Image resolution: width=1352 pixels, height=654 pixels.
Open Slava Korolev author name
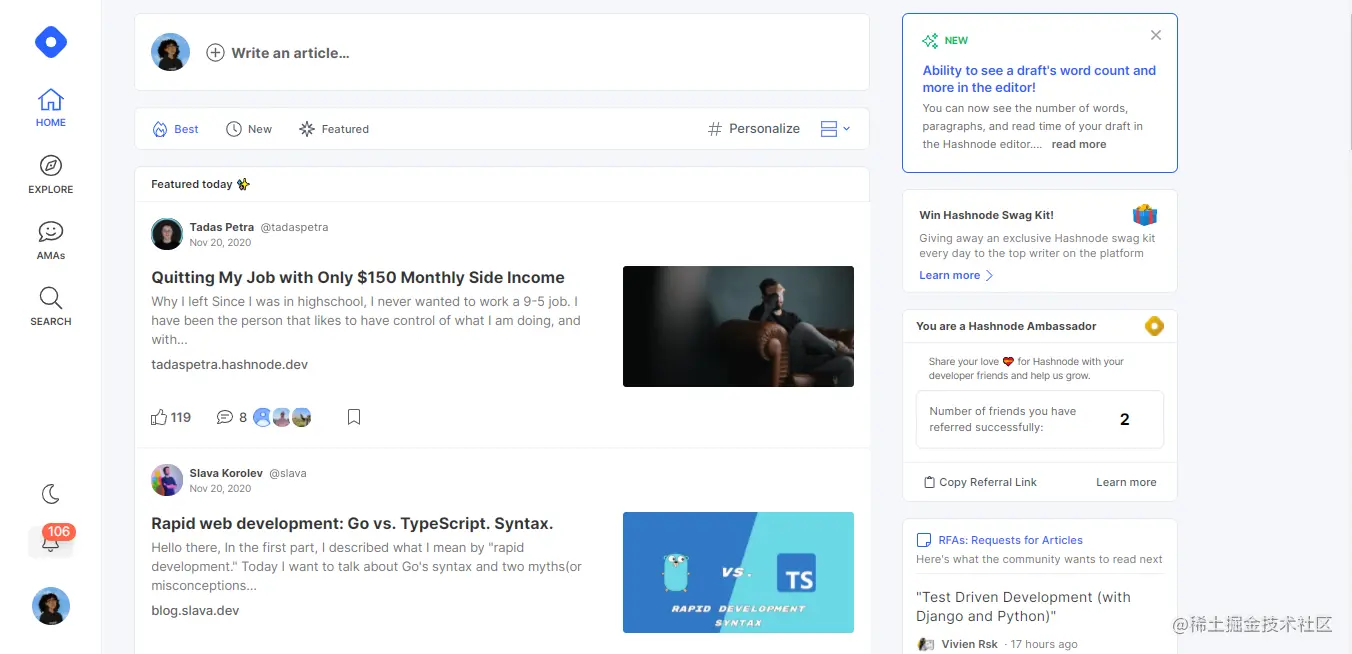[226, 473]
